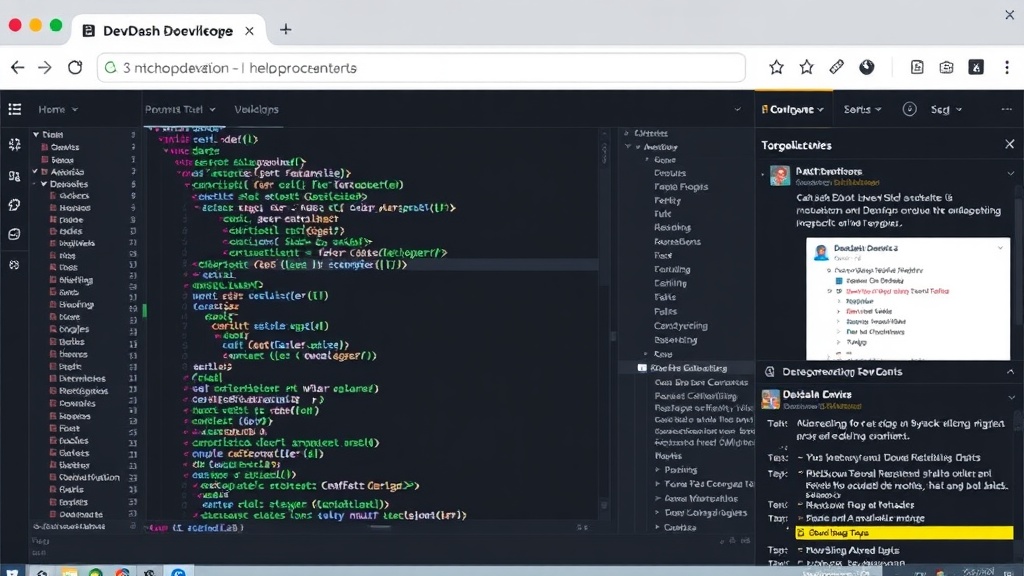Click the round pie-chart icon in browser toolbar
Image resolution: width=1024 pixels, height=576 pixels.
coord(867,67)
